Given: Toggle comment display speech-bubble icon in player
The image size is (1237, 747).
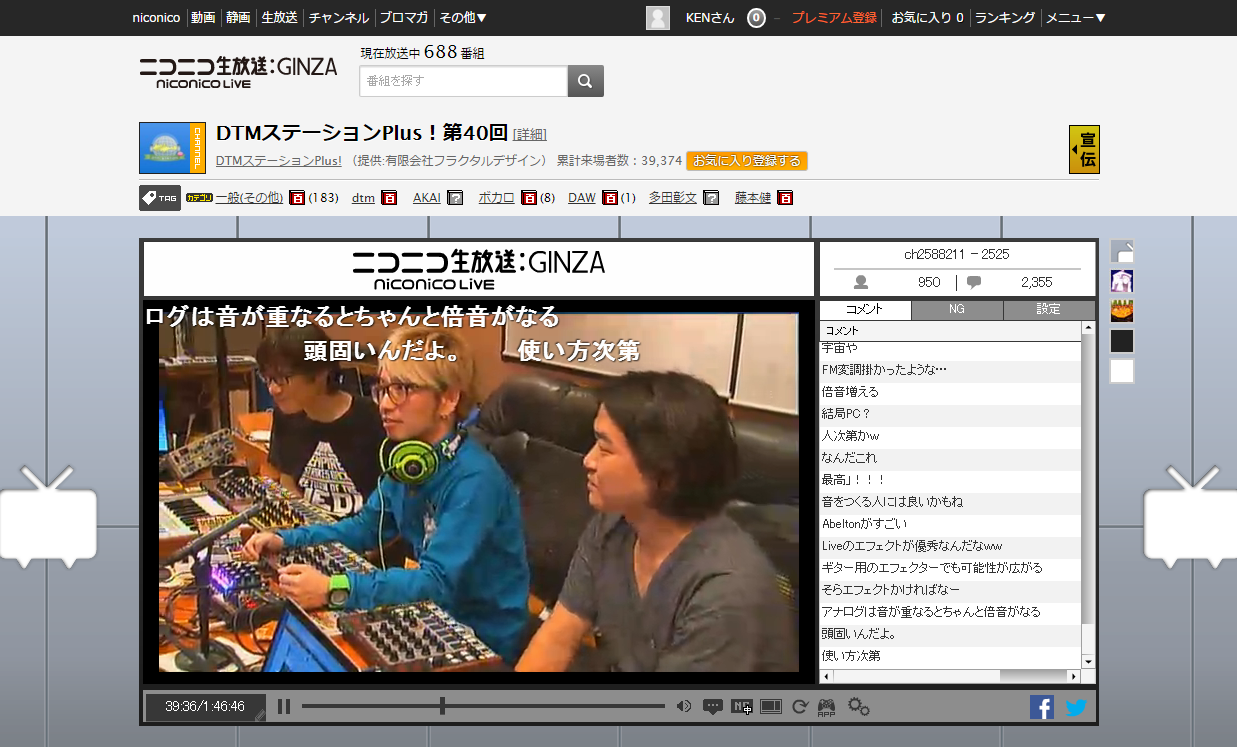Looking at the screenshot, I should click(713, 707).
